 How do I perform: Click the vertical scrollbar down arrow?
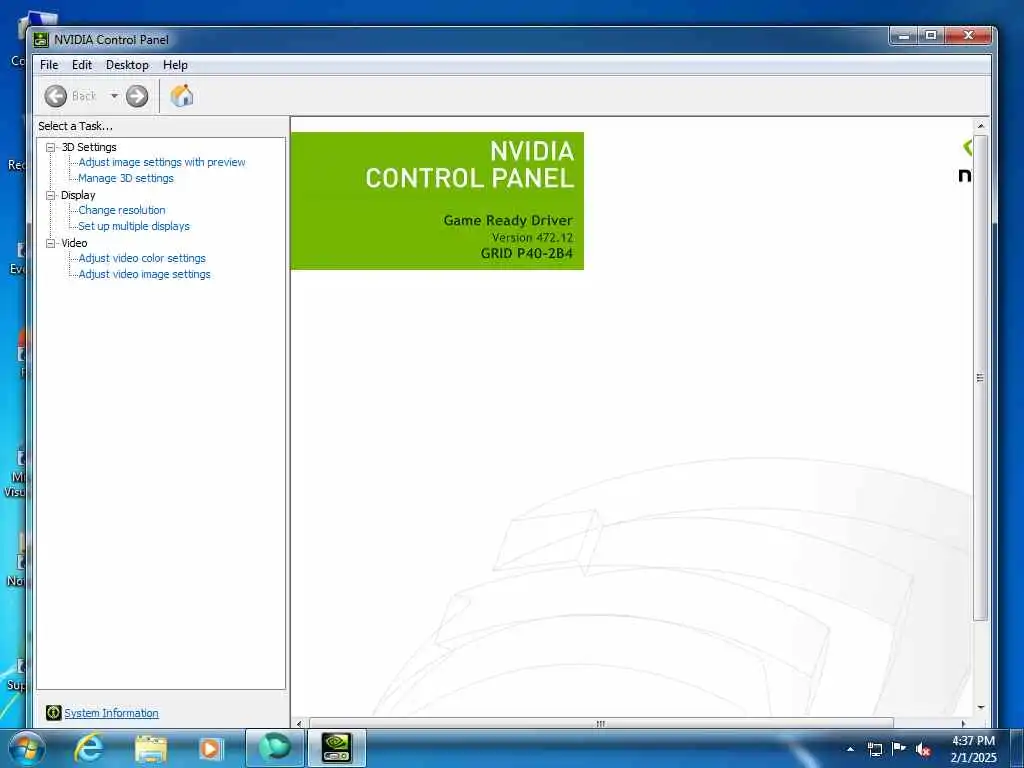[x=980, y=708]
